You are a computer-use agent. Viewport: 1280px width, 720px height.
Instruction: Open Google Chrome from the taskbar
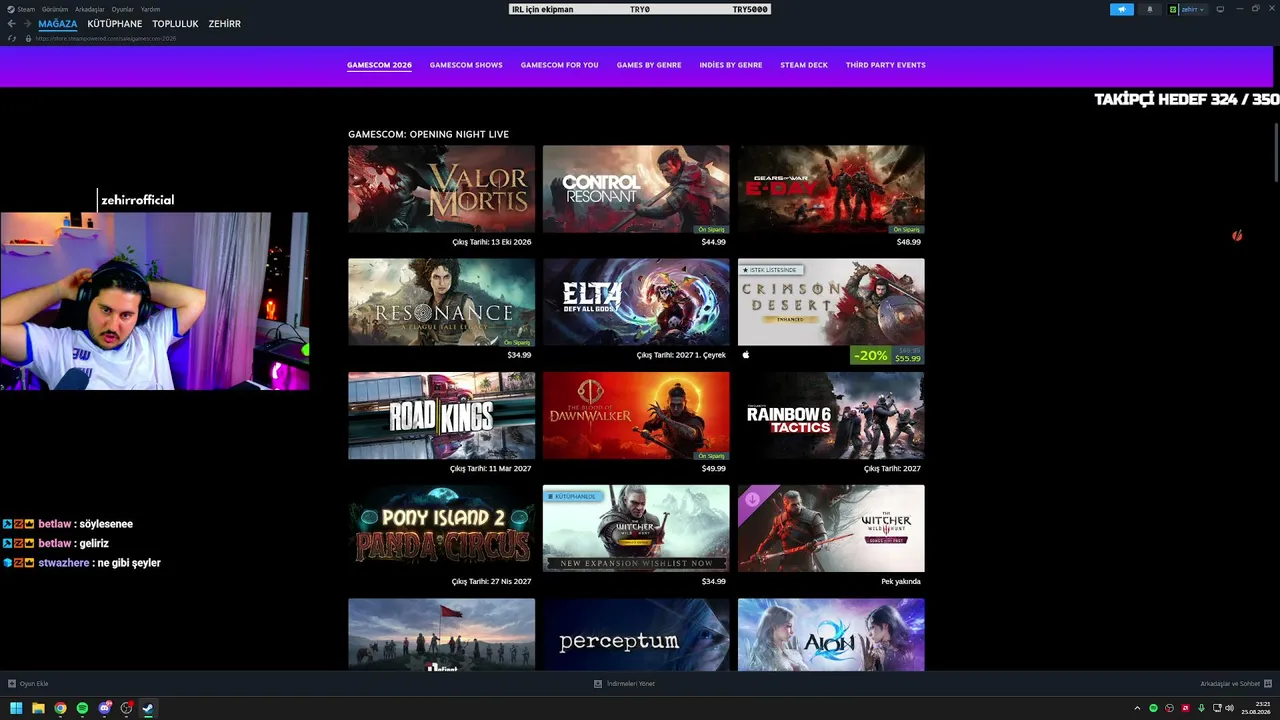pyautogui.click(x=60, y=708)
